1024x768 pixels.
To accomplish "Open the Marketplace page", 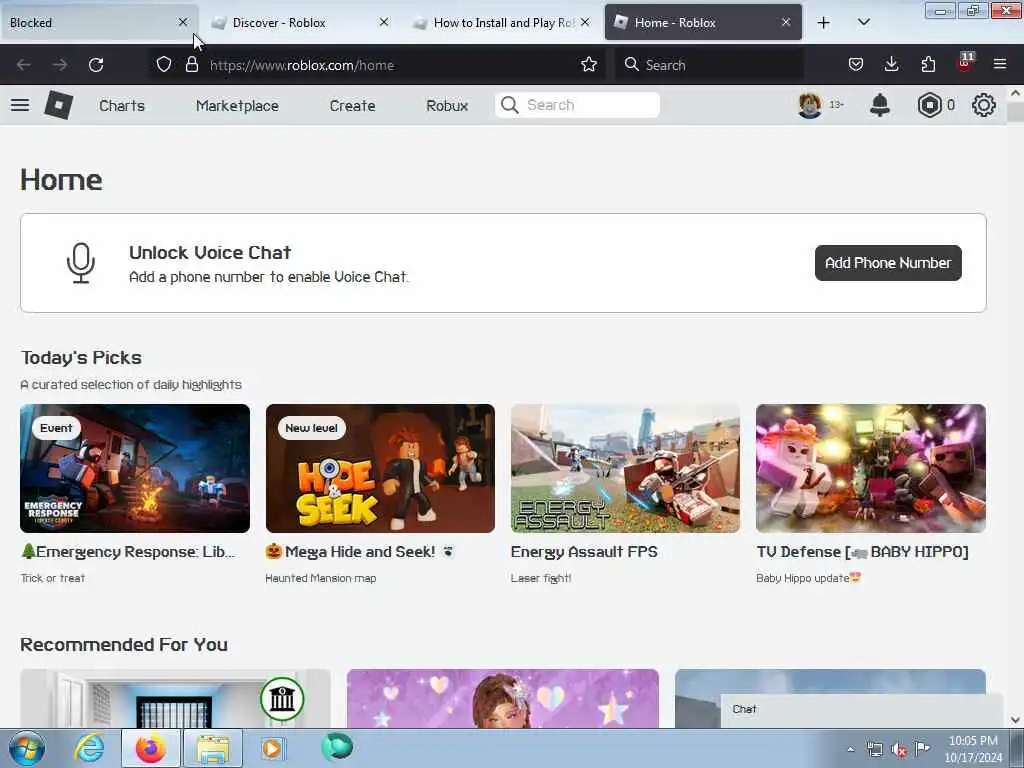I will point(237,106).
